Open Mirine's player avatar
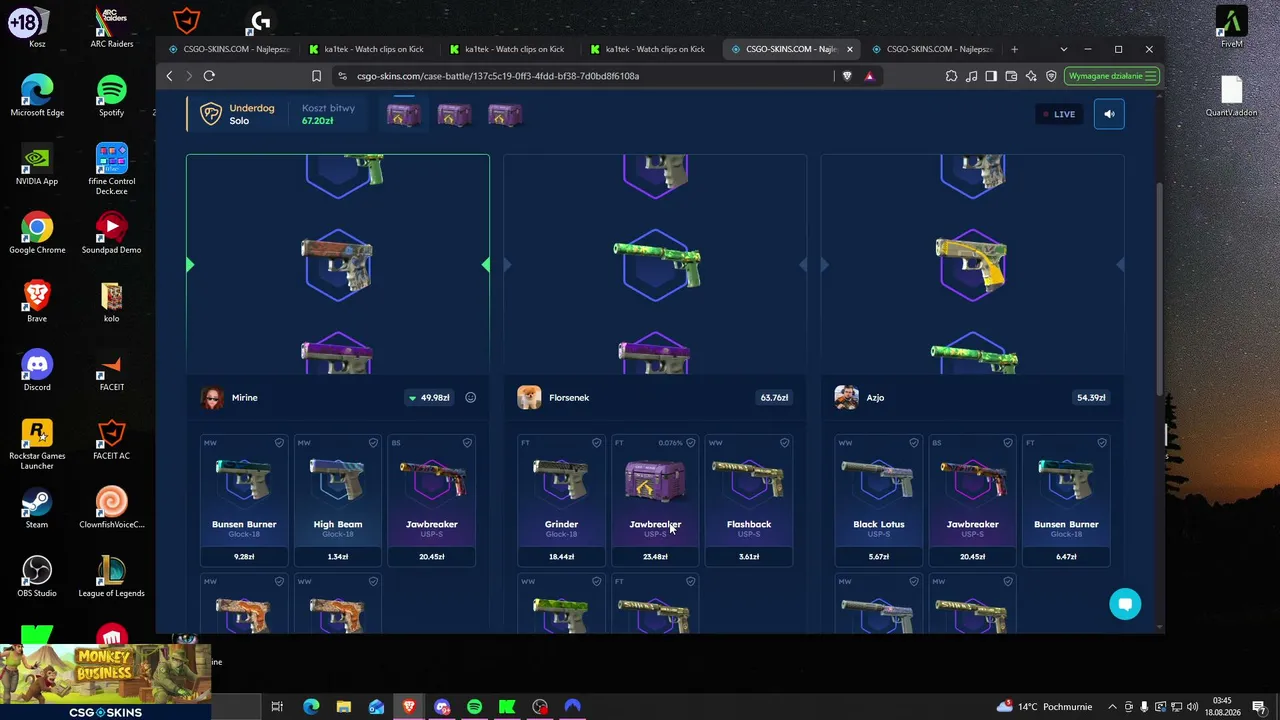The image size is (1280, 720). point(212,398)
